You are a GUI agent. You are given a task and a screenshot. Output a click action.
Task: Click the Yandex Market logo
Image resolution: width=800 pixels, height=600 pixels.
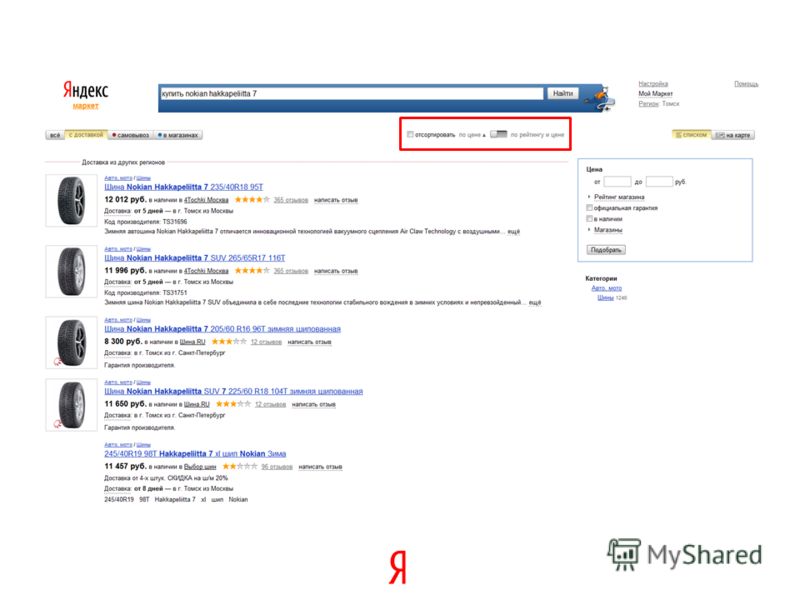[85, 94]
